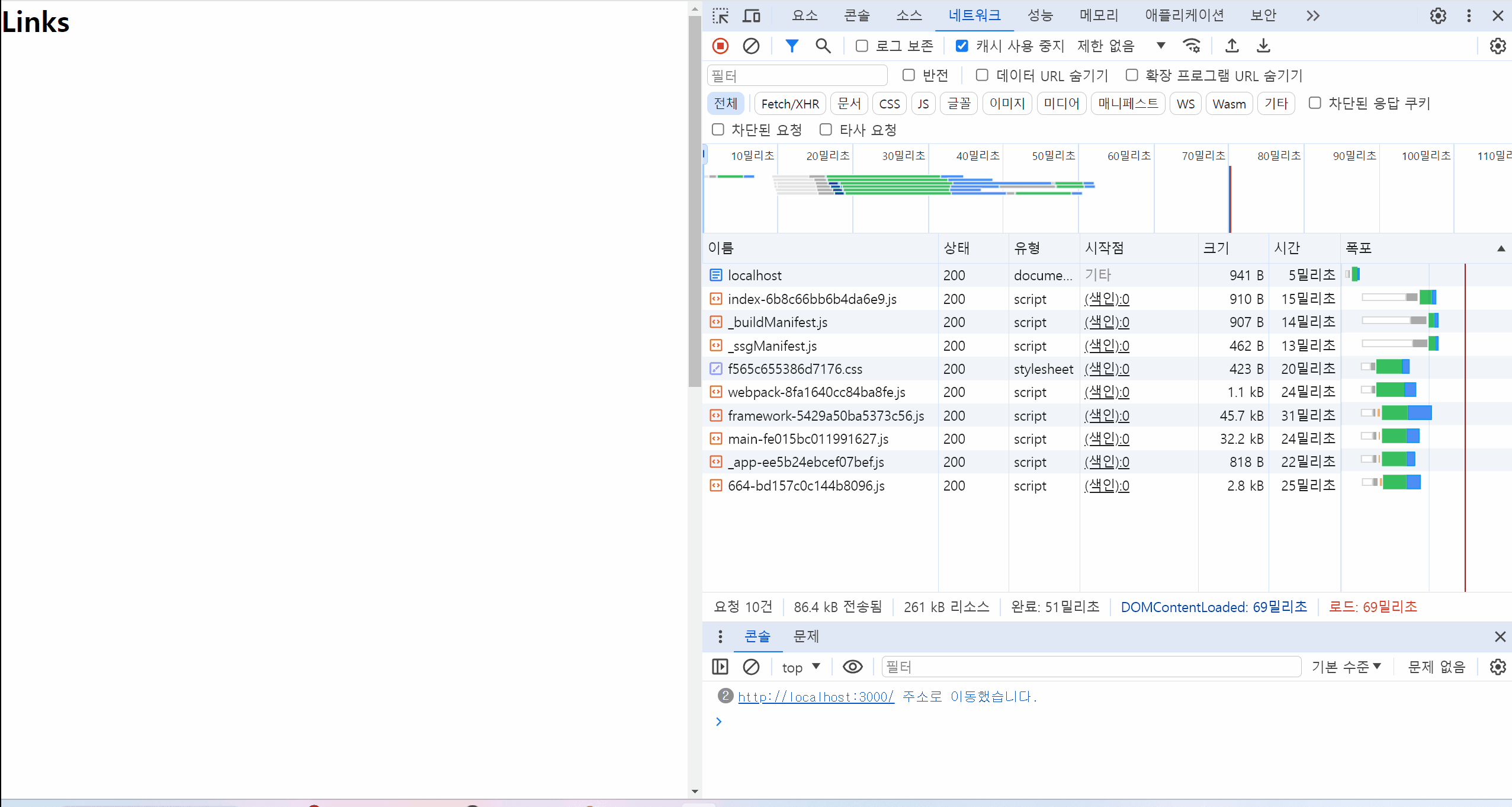Uncheck the 캐시 사용 중지 checkbox

[962, 46]
